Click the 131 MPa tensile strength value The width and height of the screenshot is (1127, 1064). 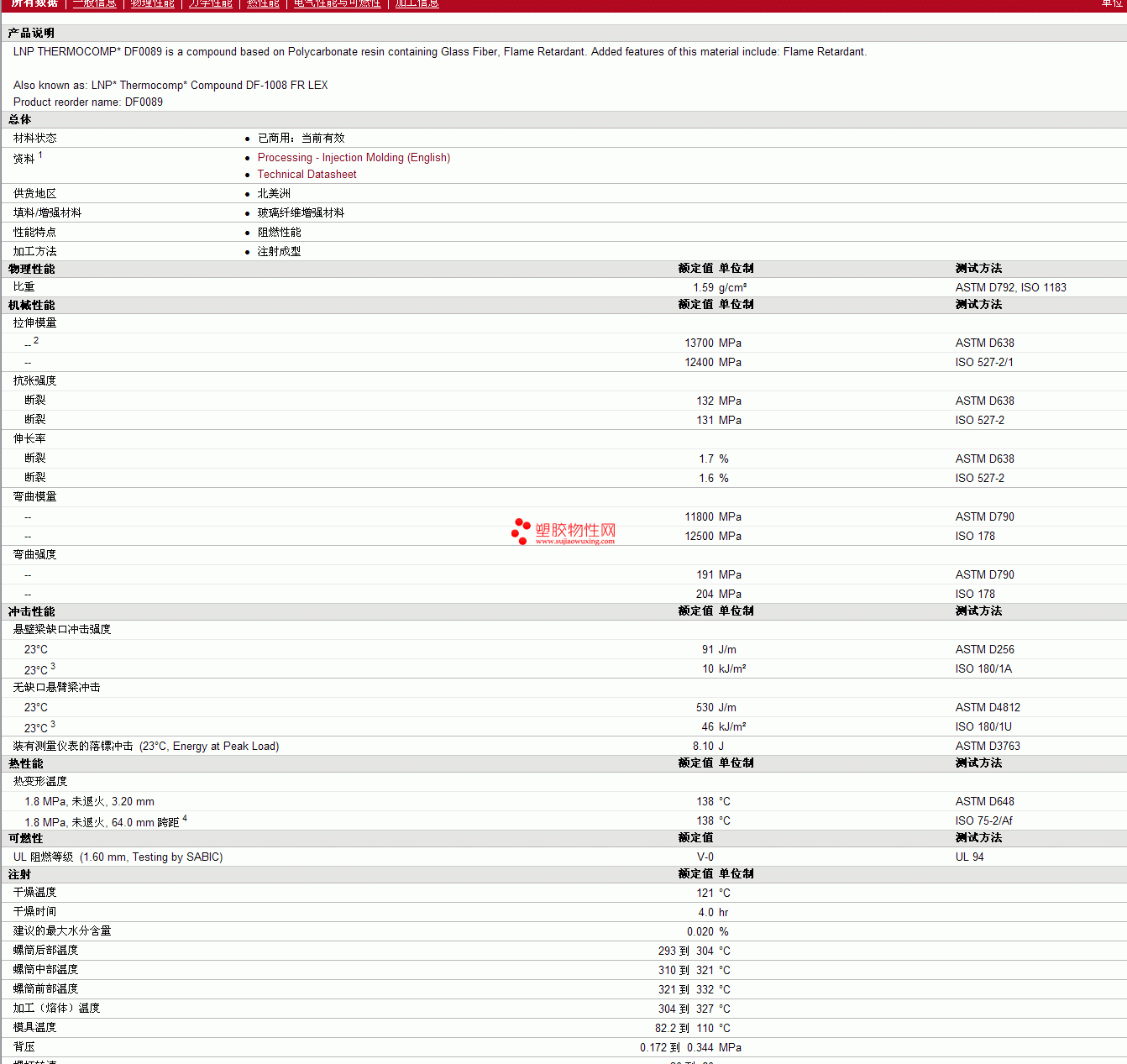pyautogui.click(x=719, y=420)
